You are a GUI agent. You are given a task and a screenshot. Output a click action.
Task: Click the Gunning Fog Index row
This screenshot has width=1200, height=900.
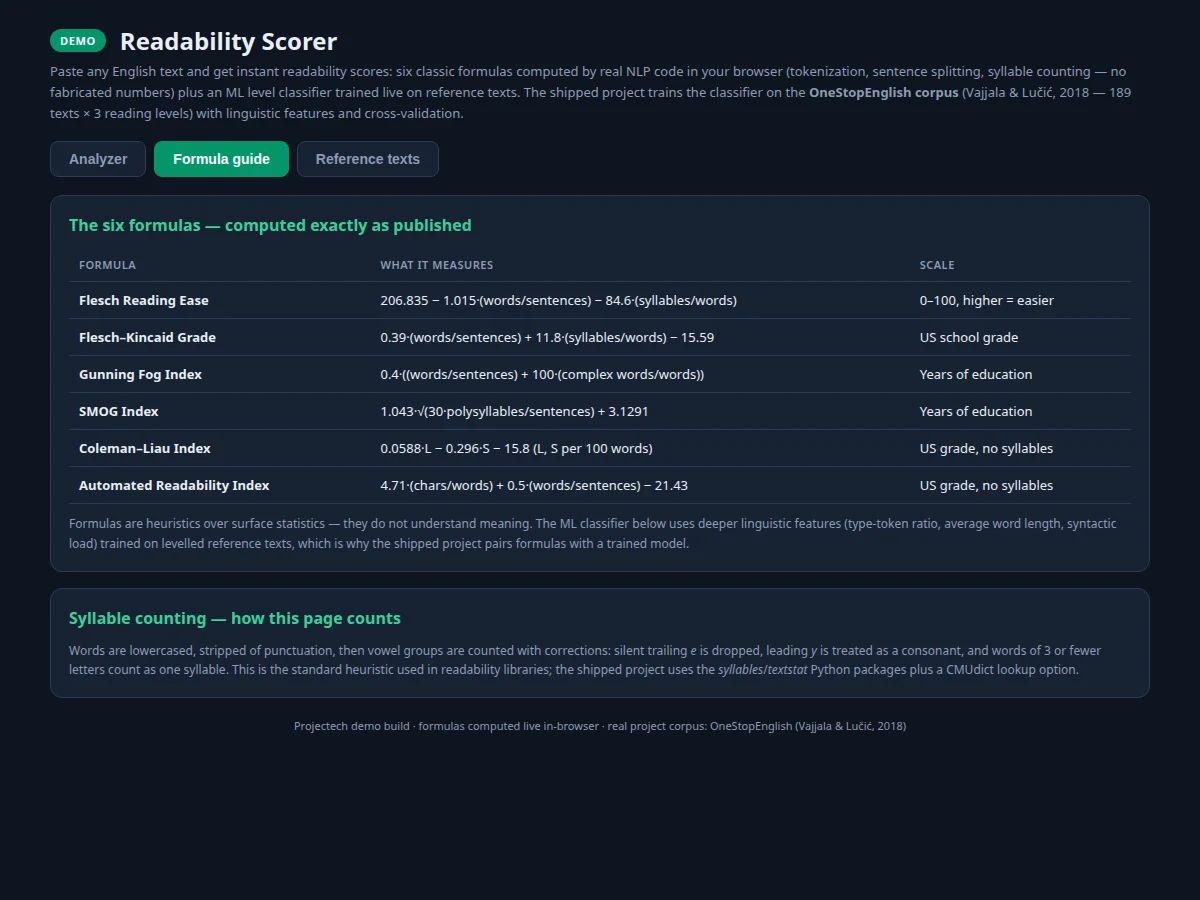(600, 374)
